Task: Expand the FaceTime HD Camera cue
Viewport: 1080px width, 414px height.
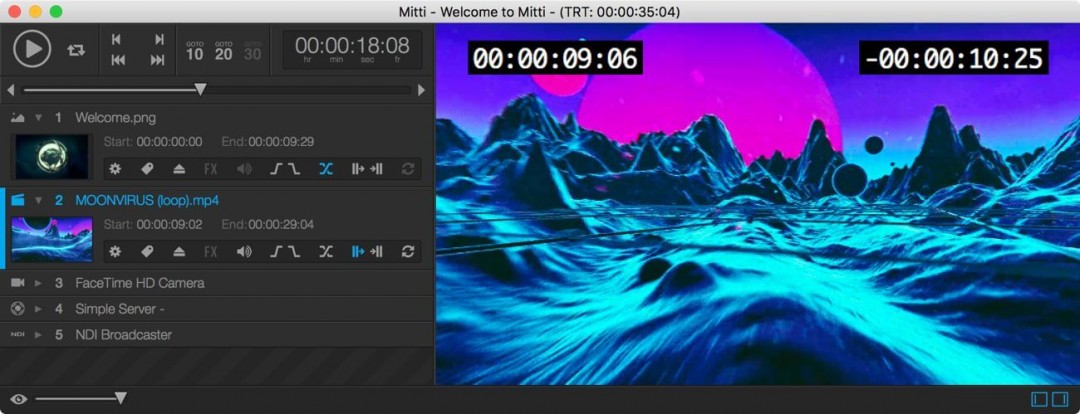Action: (39, 283)
